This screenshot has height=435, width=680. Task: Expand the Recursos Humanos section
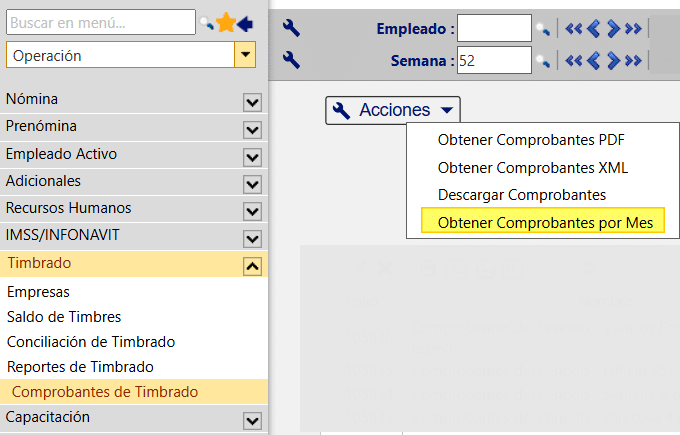point(252,210)
